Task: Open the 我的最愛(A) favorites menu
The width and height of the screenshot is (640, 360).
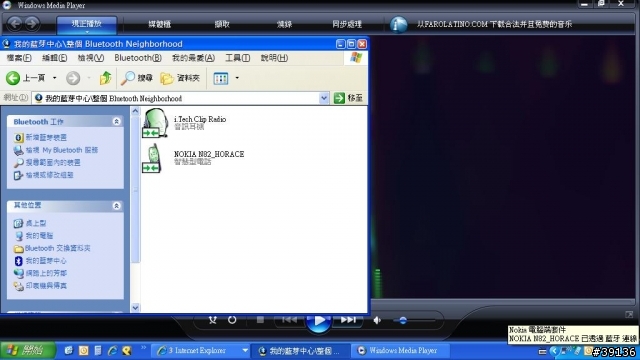Action: [193, 58]
